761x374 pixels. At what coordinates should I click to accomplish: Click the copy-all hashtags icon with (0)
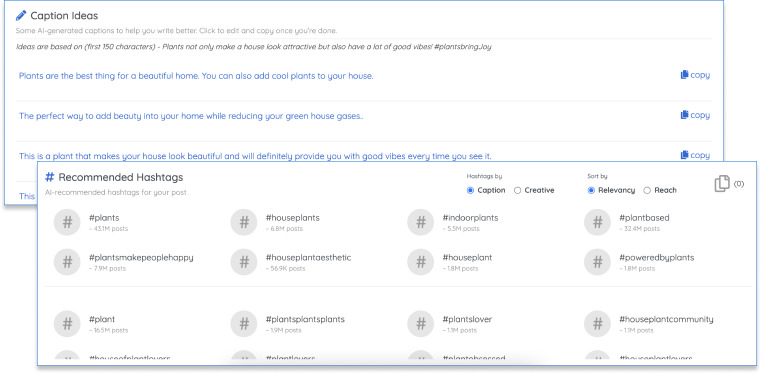click(x=722, y=184)
